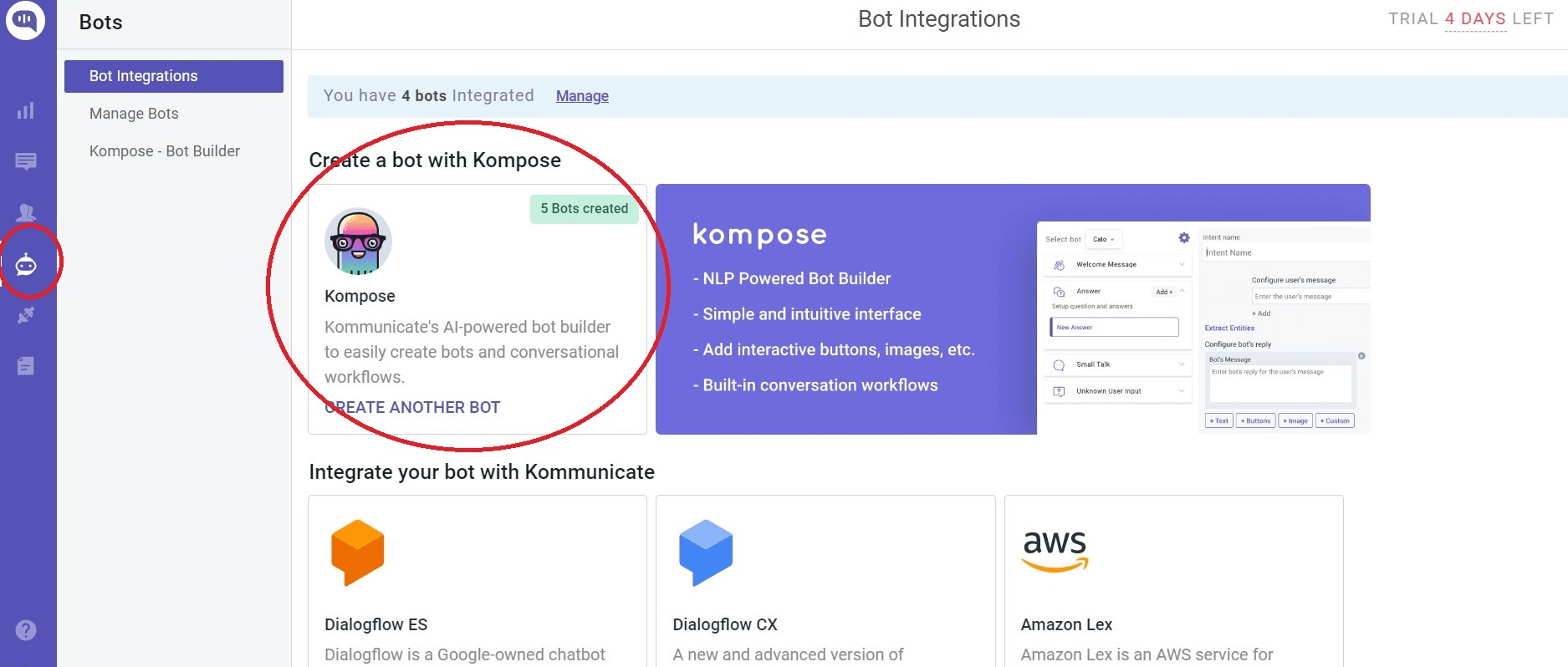
Task: Click the Dialogflow CX card title
Action: 725,624
